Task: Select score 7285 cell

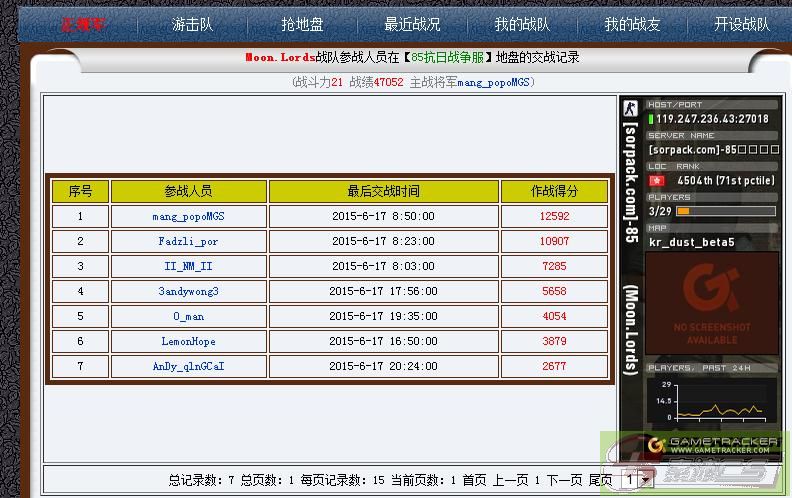Action: click(x=554, y=266)
